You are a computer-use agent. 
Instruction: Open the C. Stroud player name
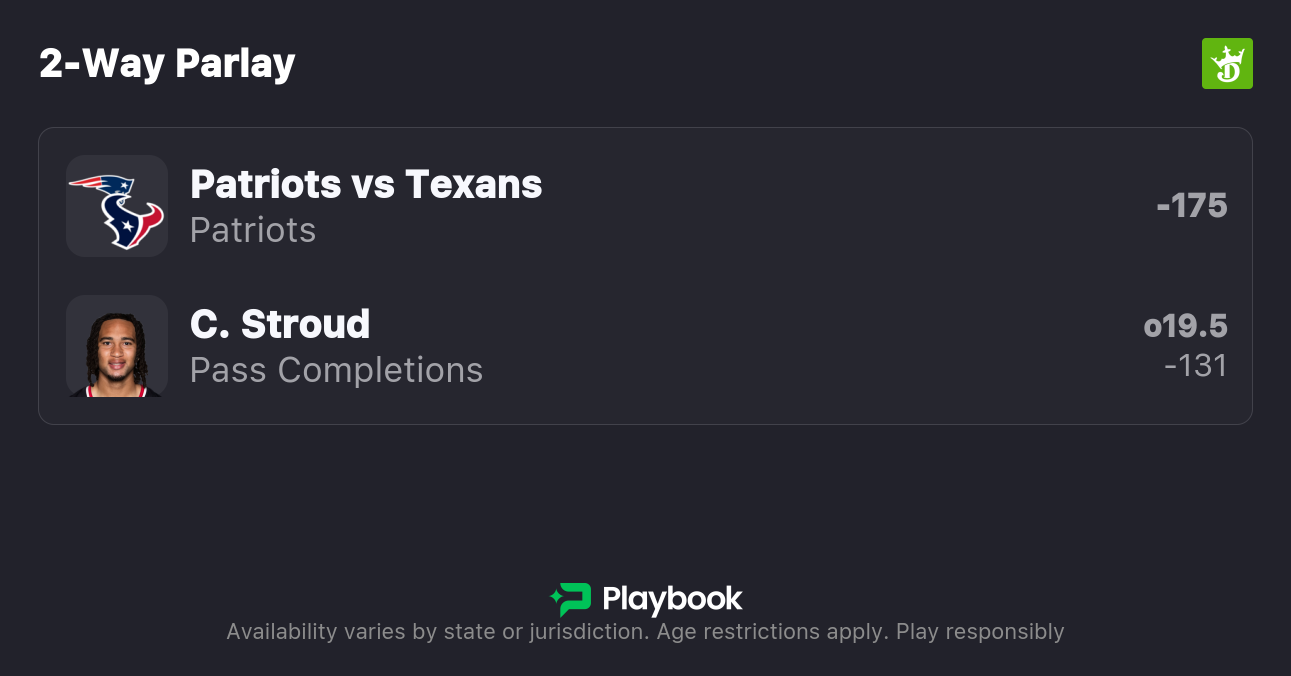coord(280,324)
